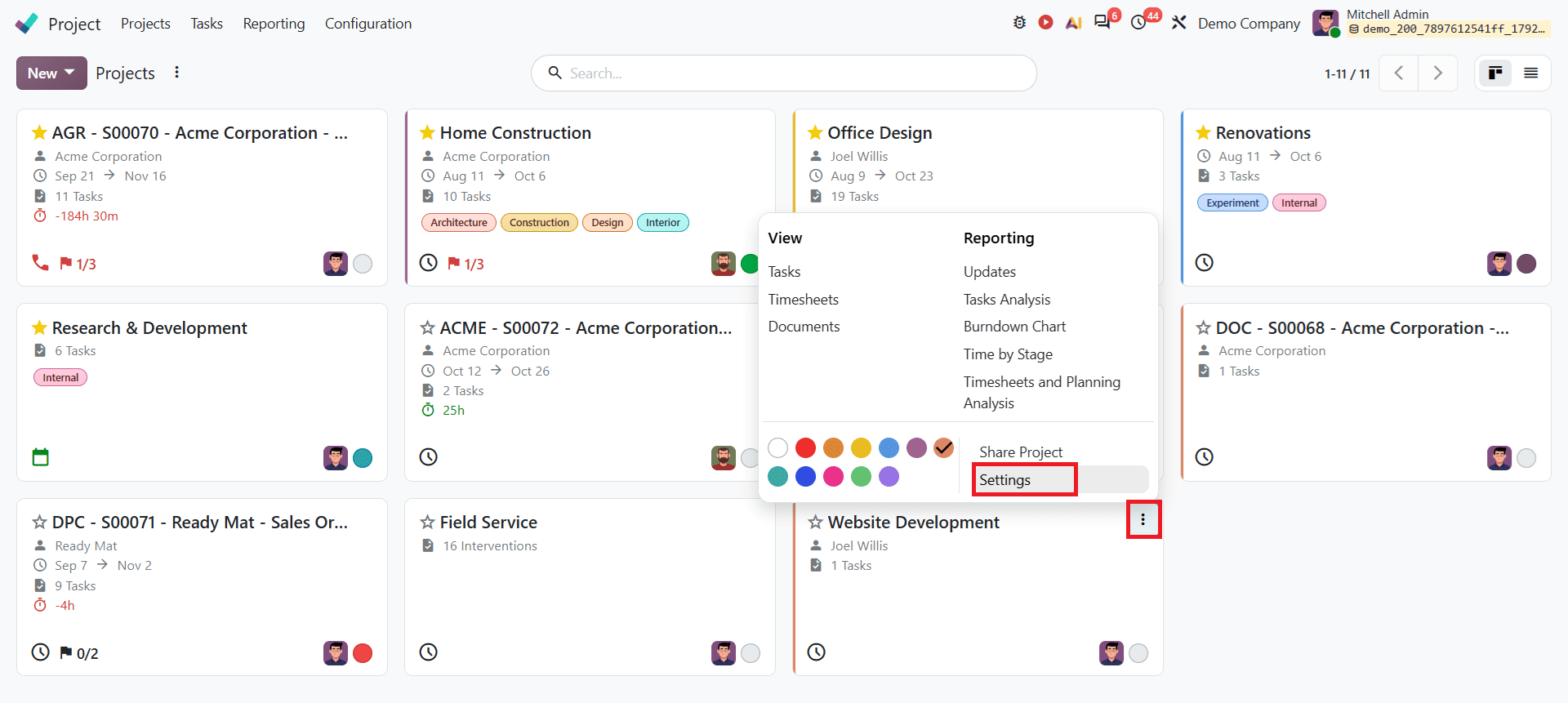Open the Website Development card kebab menu

click(1143, 519)
